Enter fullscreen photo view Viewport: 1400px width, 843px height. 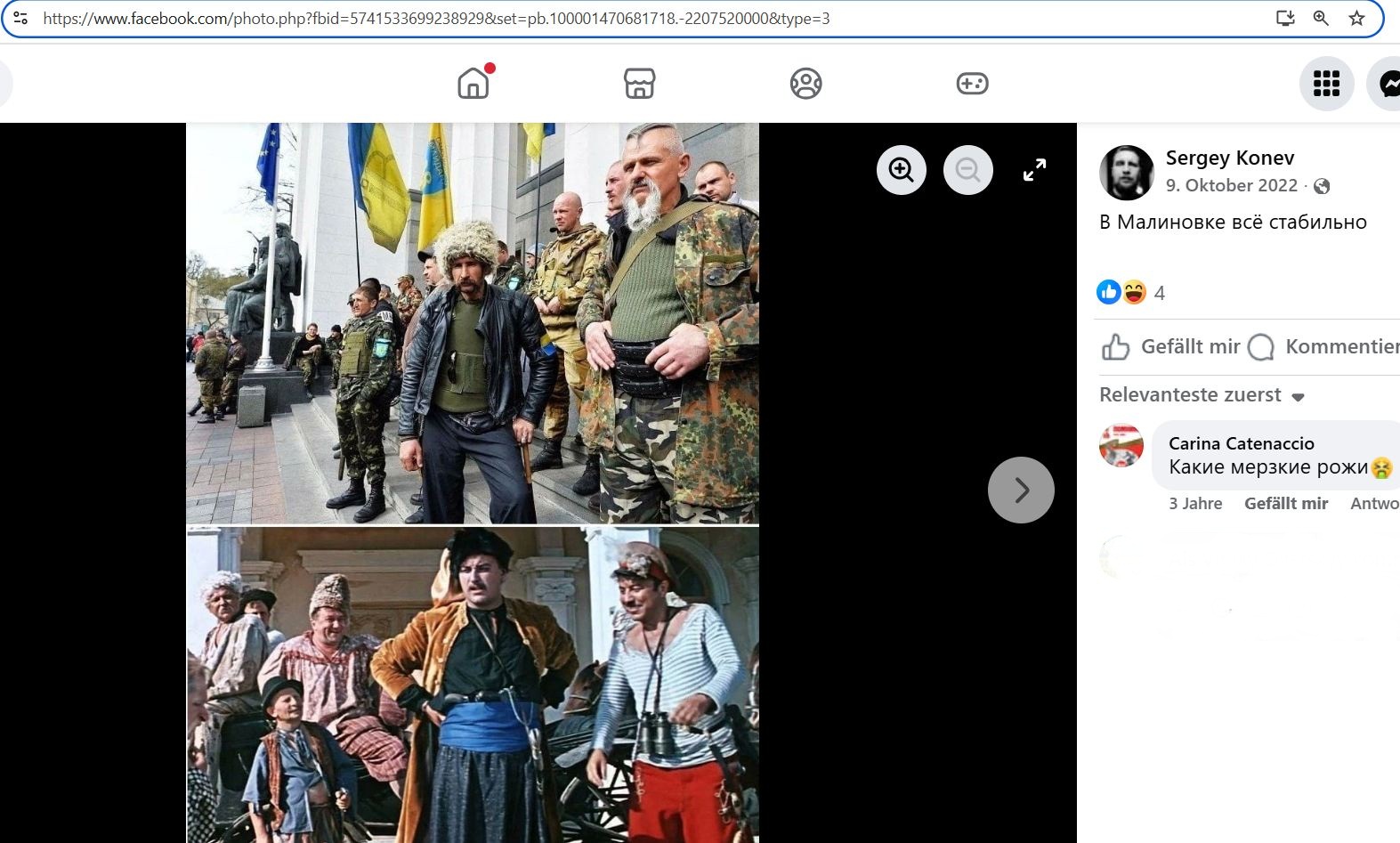coord(1034,170)
